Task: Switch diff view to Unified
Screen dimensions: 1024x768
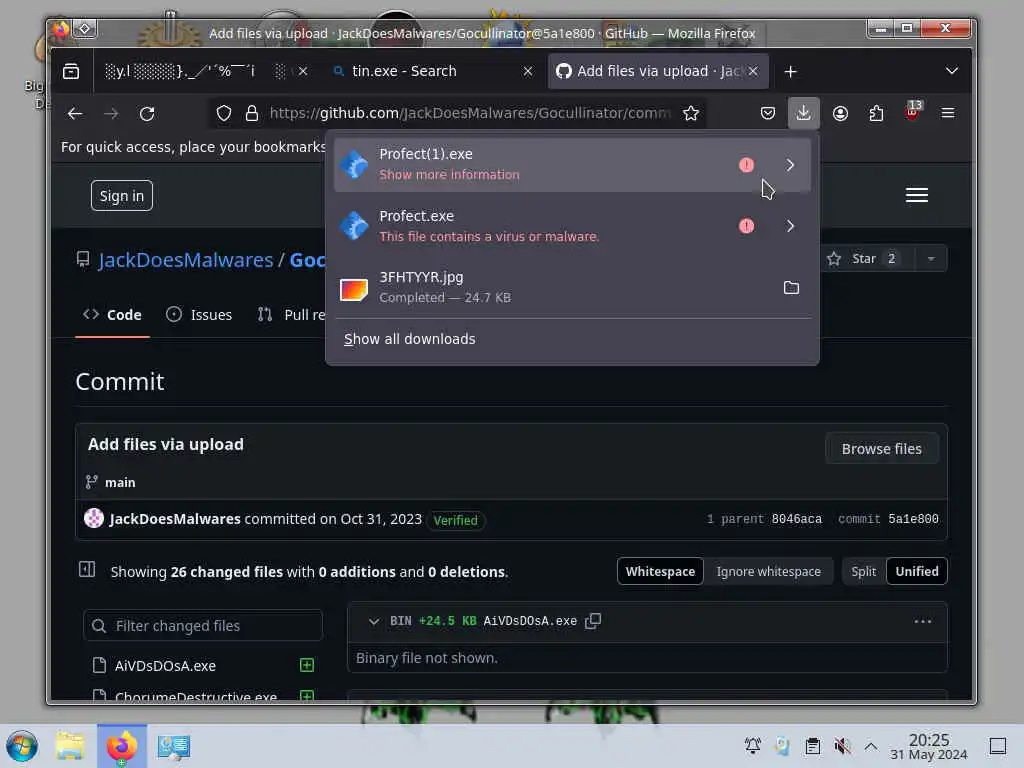Action: pyautogui.click(x=917, y=571)
